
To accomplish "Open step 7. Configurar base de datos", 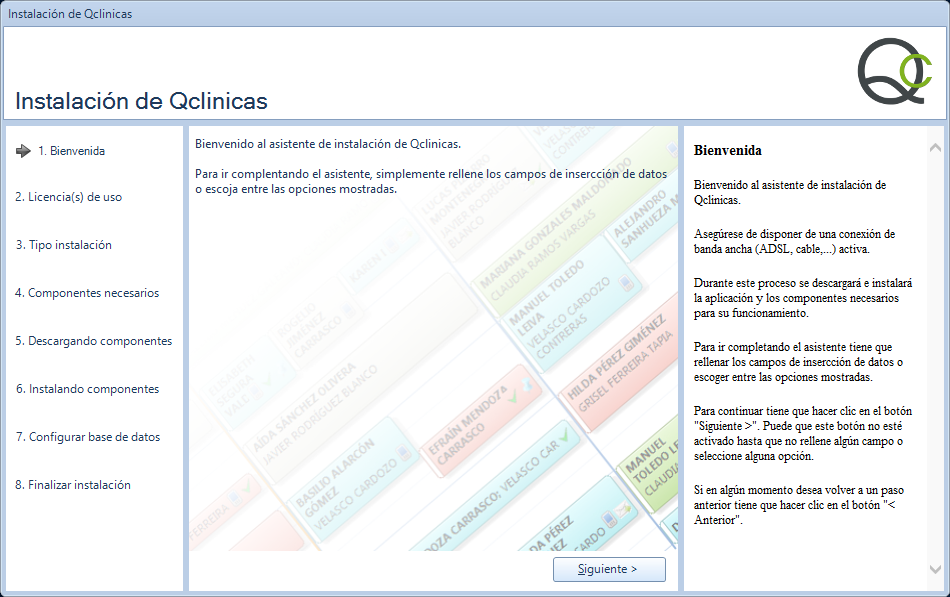I will [87, 437].
